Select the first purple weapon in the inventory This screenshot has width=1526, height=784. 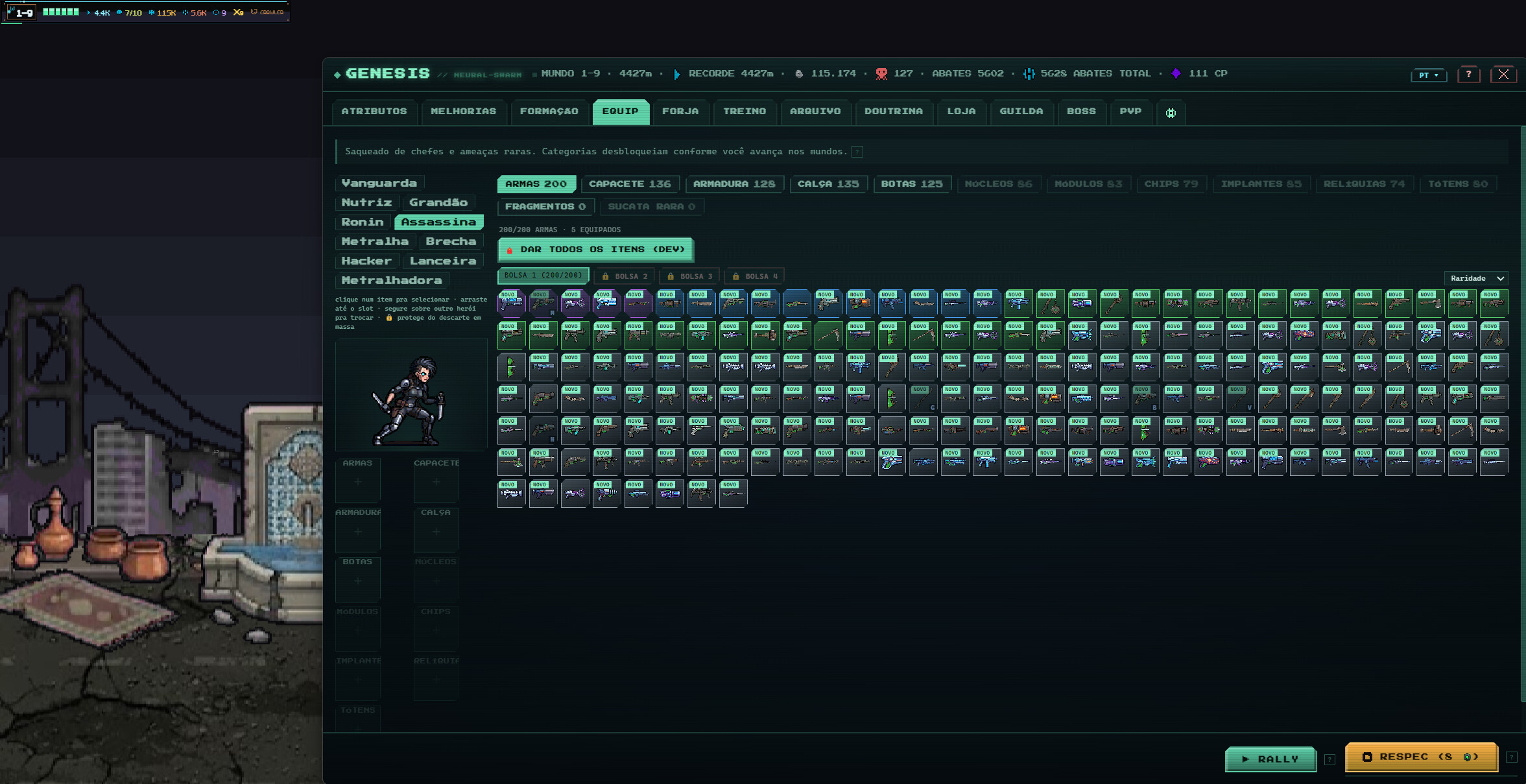(511, 303)
